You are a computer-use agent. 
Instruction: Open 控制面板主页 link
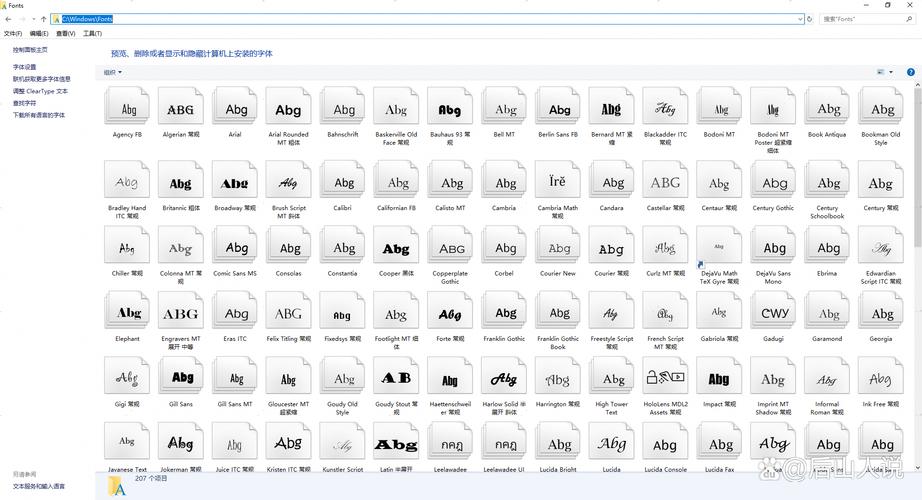tap(30, 50)
